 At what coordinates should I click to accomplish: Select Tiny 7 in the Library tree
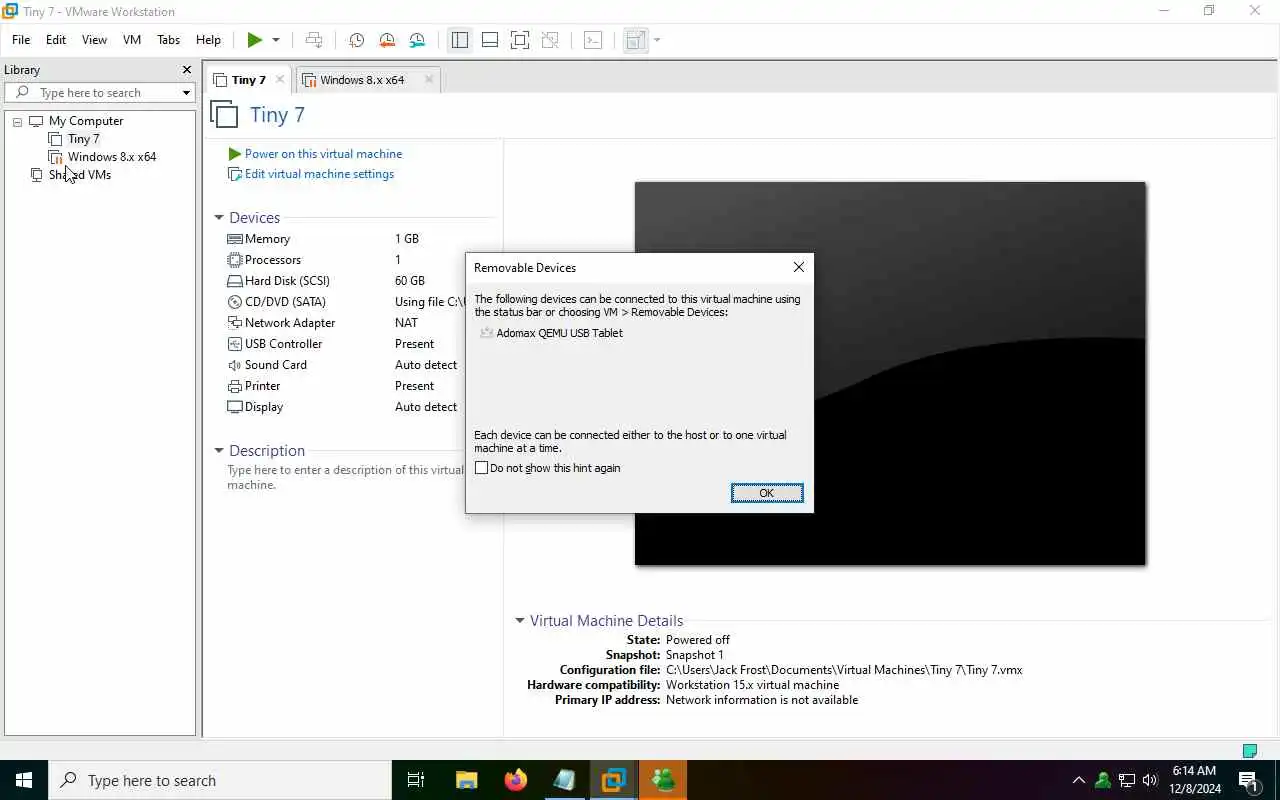pos(83,139)
